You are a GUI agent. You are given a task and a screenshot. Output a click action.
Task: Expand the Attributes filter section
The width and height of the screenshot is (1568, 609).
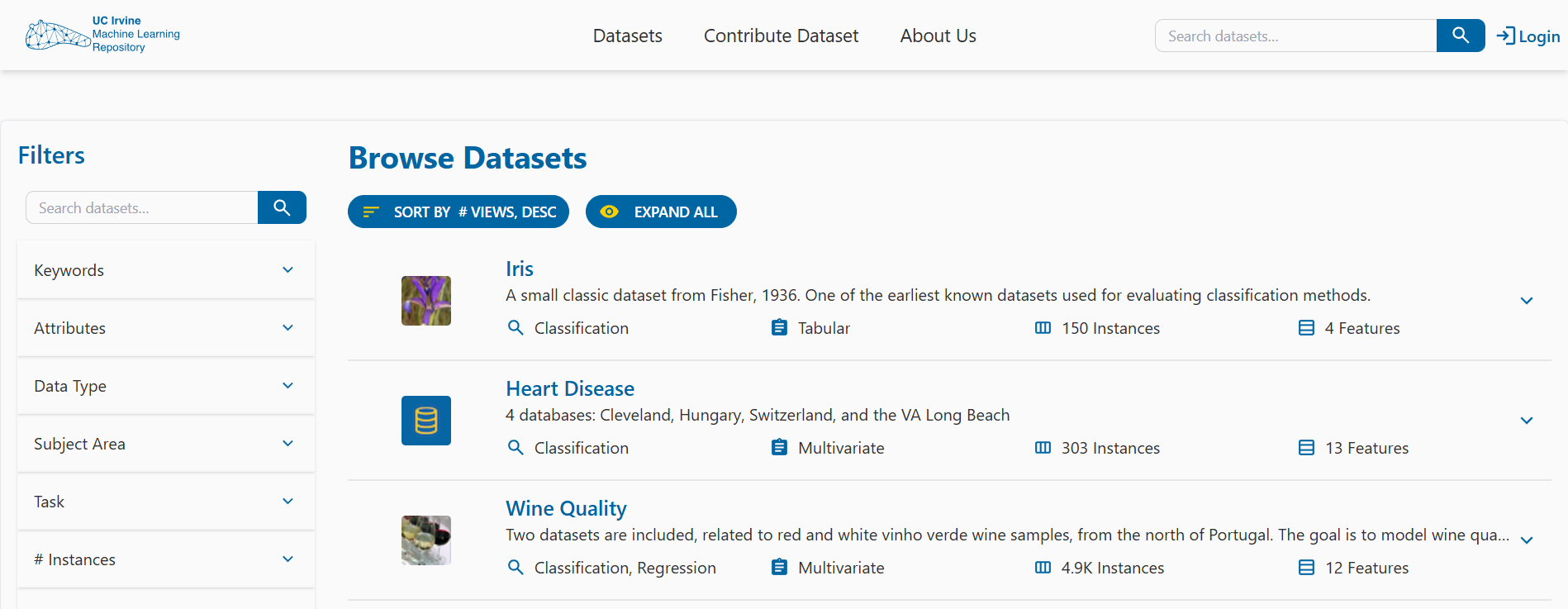pyautogui.click(x=165, y=328)
